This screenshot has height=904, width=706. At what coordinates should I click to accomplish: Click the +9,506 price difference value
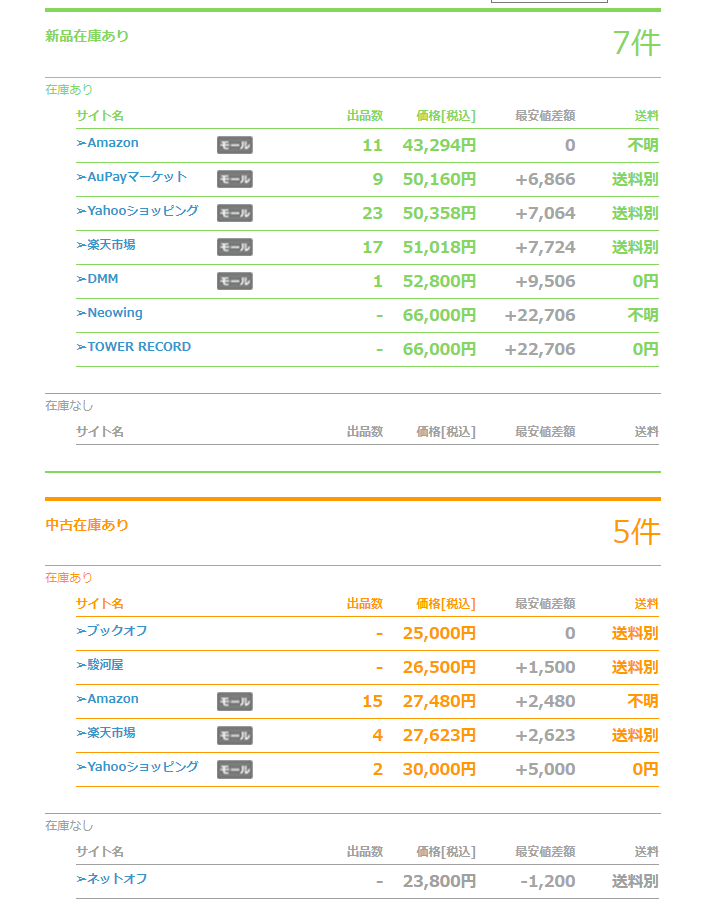[545, 281]
